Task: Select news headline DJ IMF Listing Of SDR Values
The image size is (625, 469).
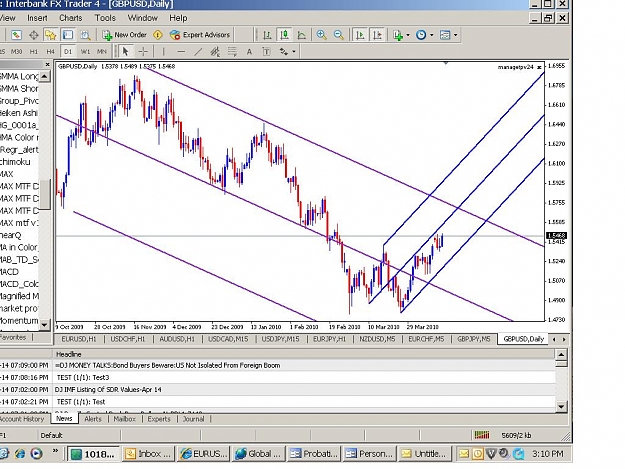Action: tap(108, 390)
